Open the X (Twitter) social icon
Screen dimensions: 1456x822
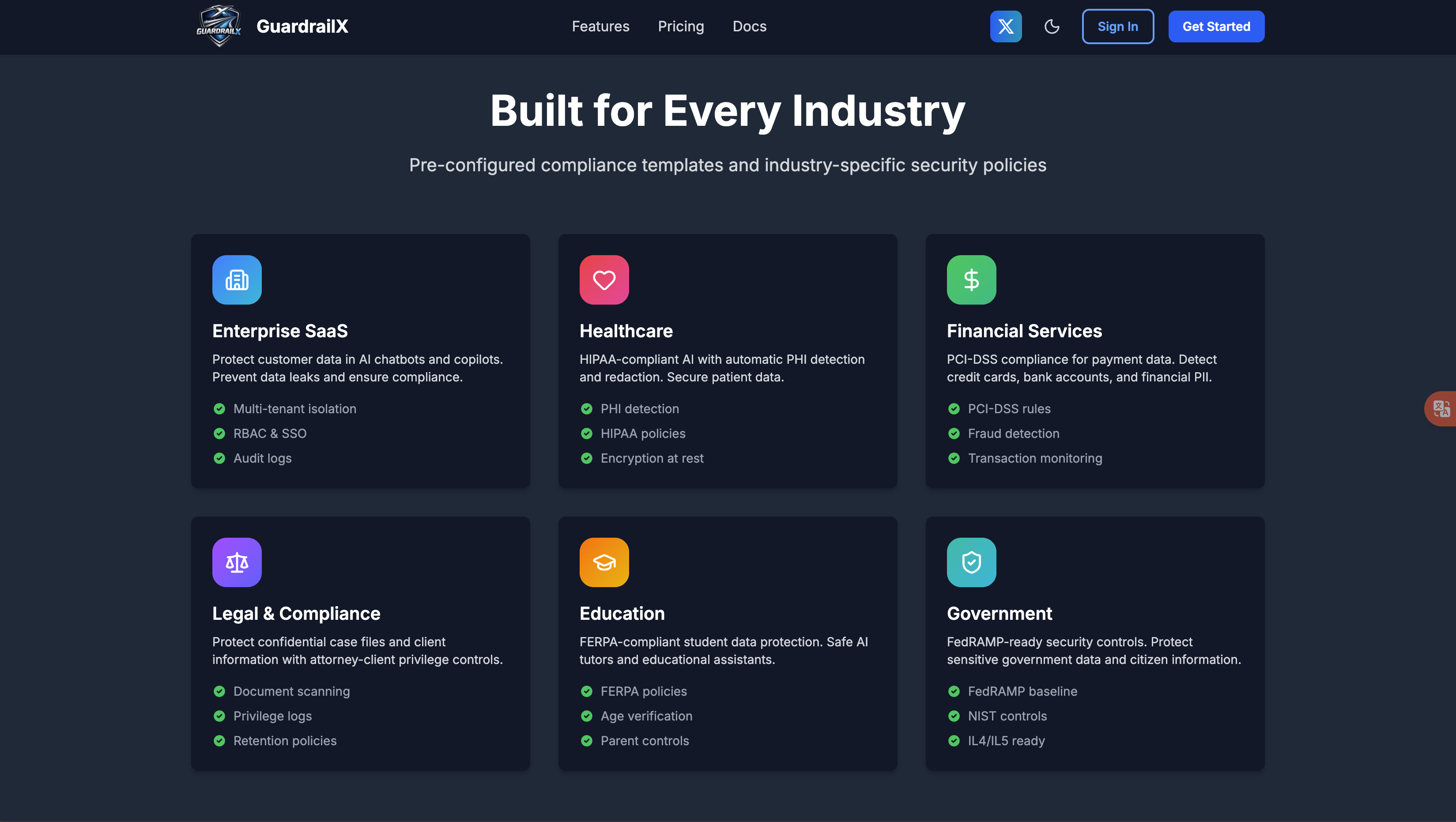1006,26
